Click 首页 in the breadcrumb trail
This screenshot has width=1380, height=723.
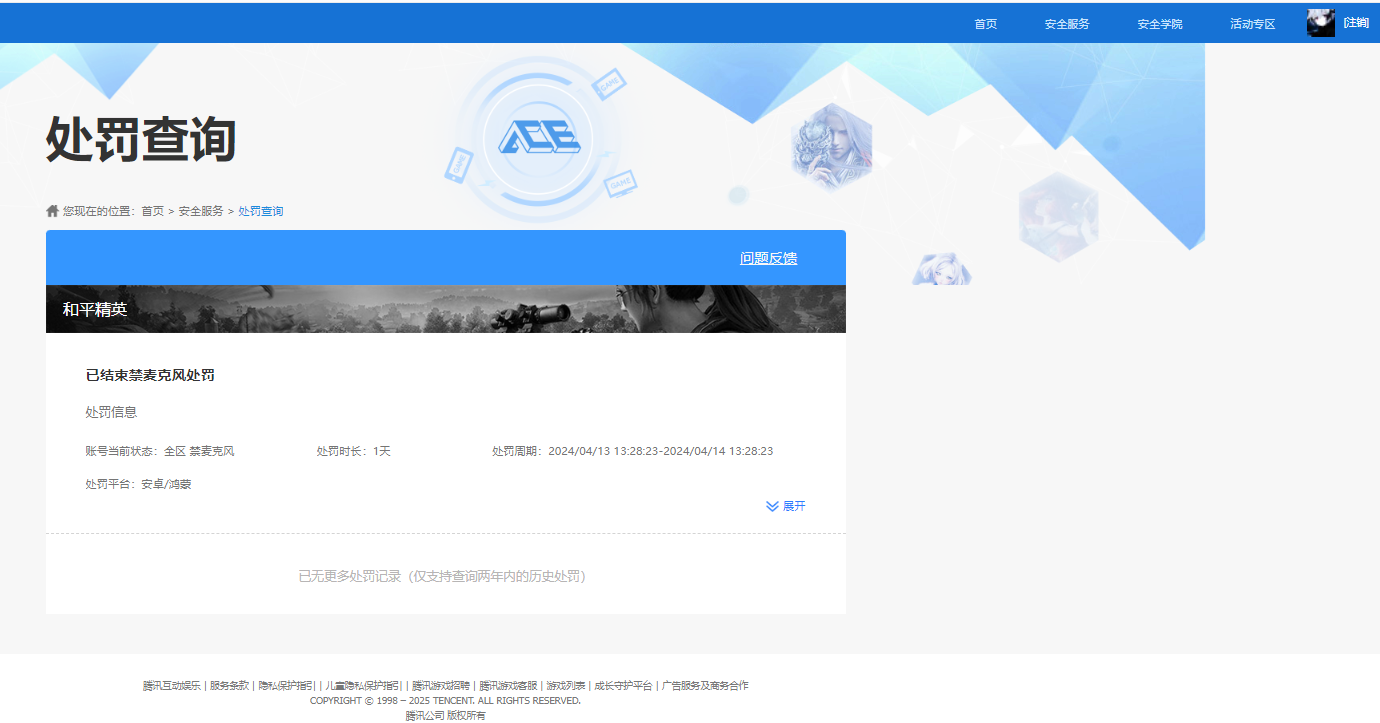point(152,211)
